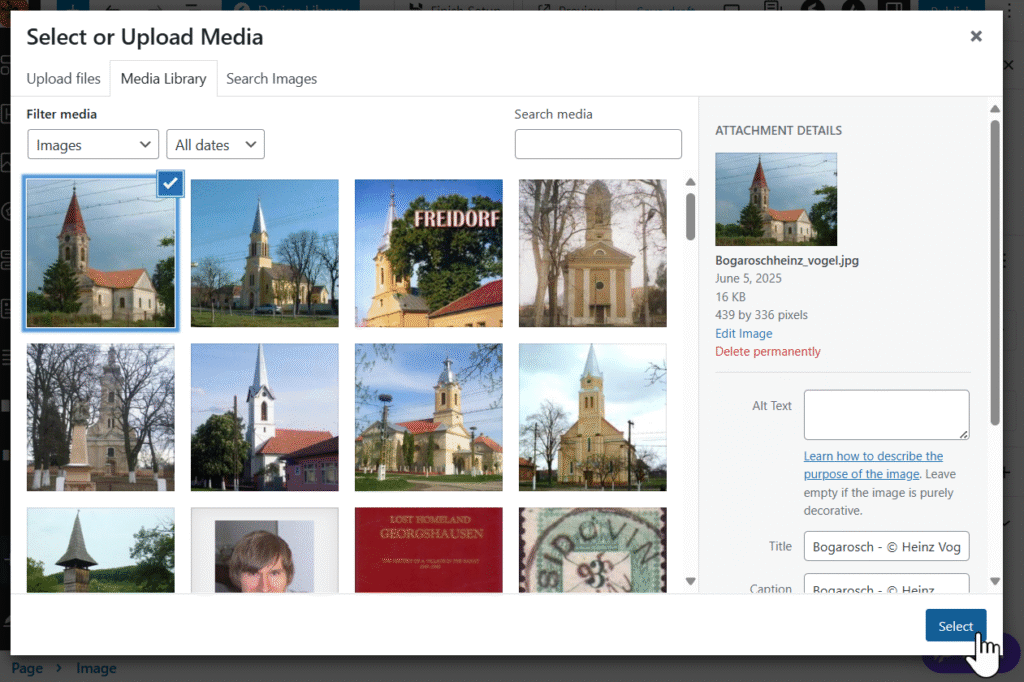Image resolution: width=1024 pixels, height=682 pixels.
Task: Select the church behind bare trees with monument thumbnail
Action: (x=101, y=417)
